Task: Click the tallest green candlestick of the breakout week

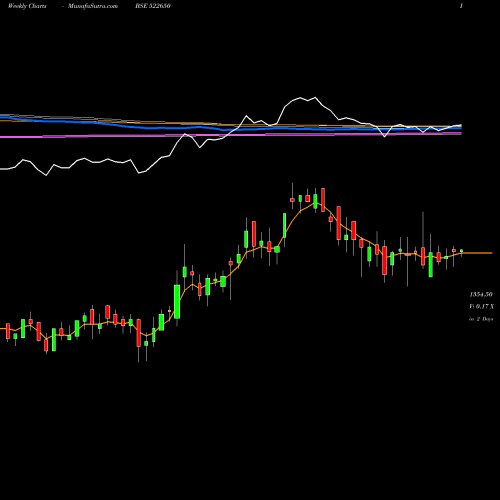Action: 177,301
